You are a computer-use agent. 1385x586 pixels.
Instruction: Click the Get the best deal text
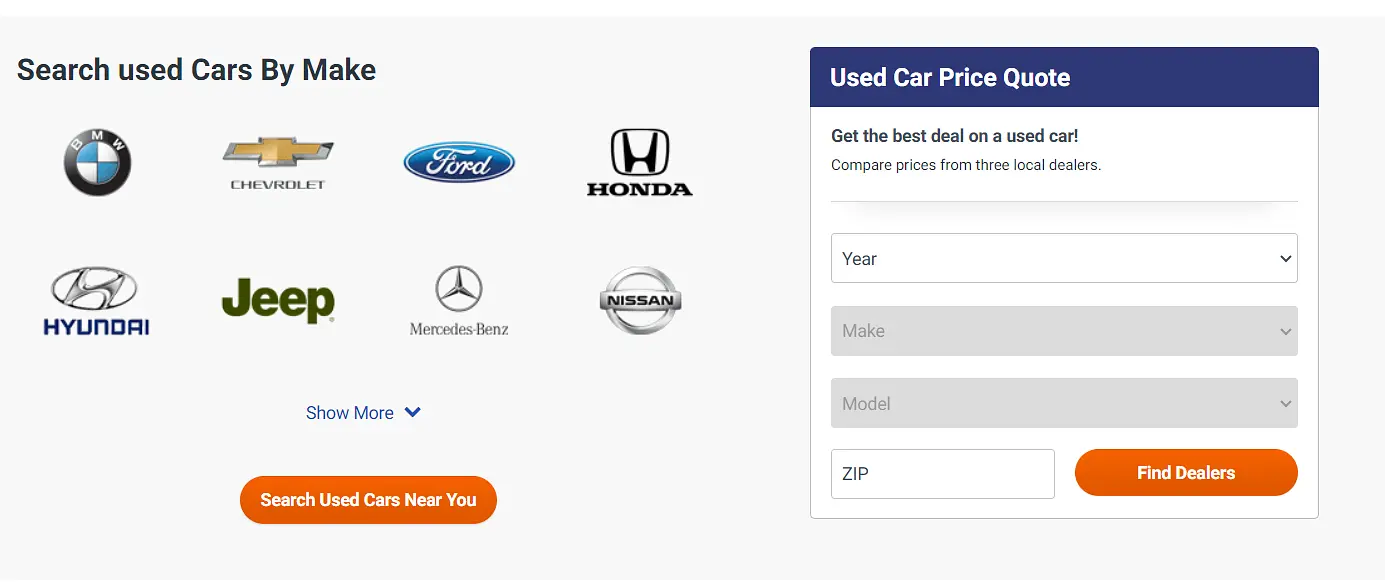[955, 136]
